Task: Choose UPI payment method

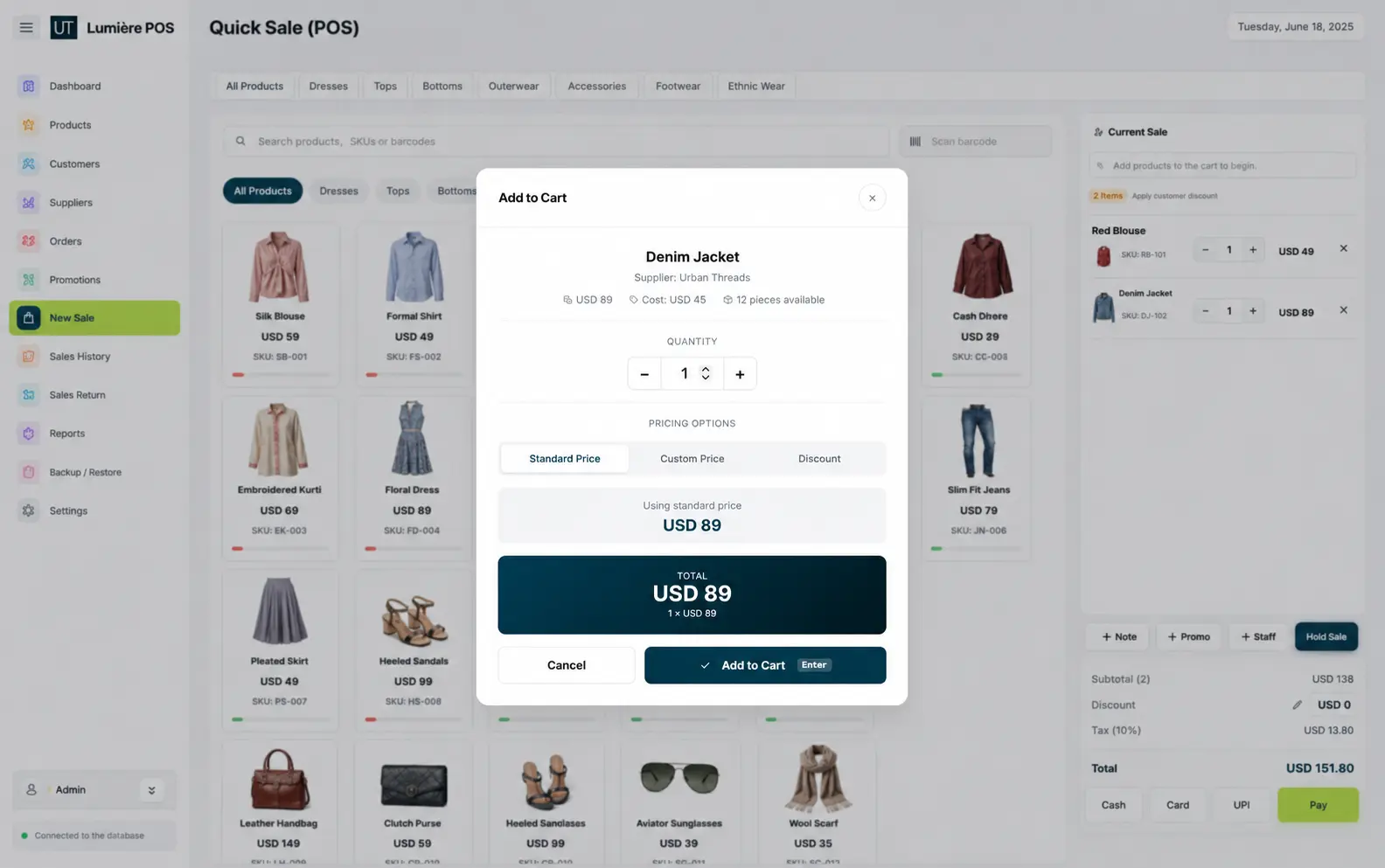Action: pyautogui.click(x=1242, y=805)
